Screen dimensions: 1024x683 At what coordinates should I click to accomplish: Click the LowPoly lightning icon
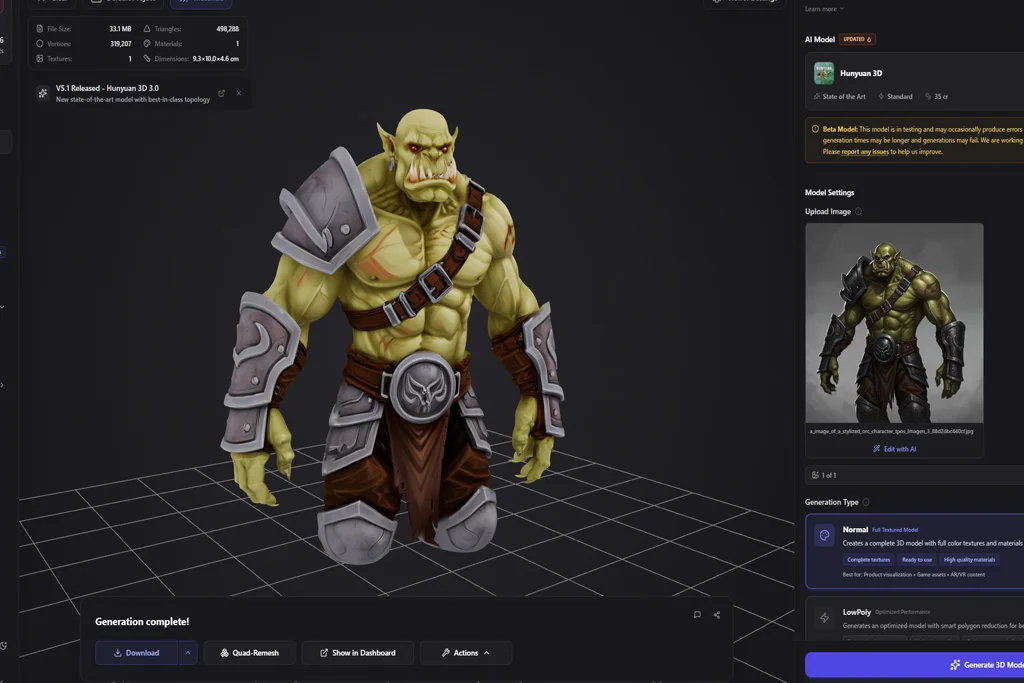pos(824,617)
